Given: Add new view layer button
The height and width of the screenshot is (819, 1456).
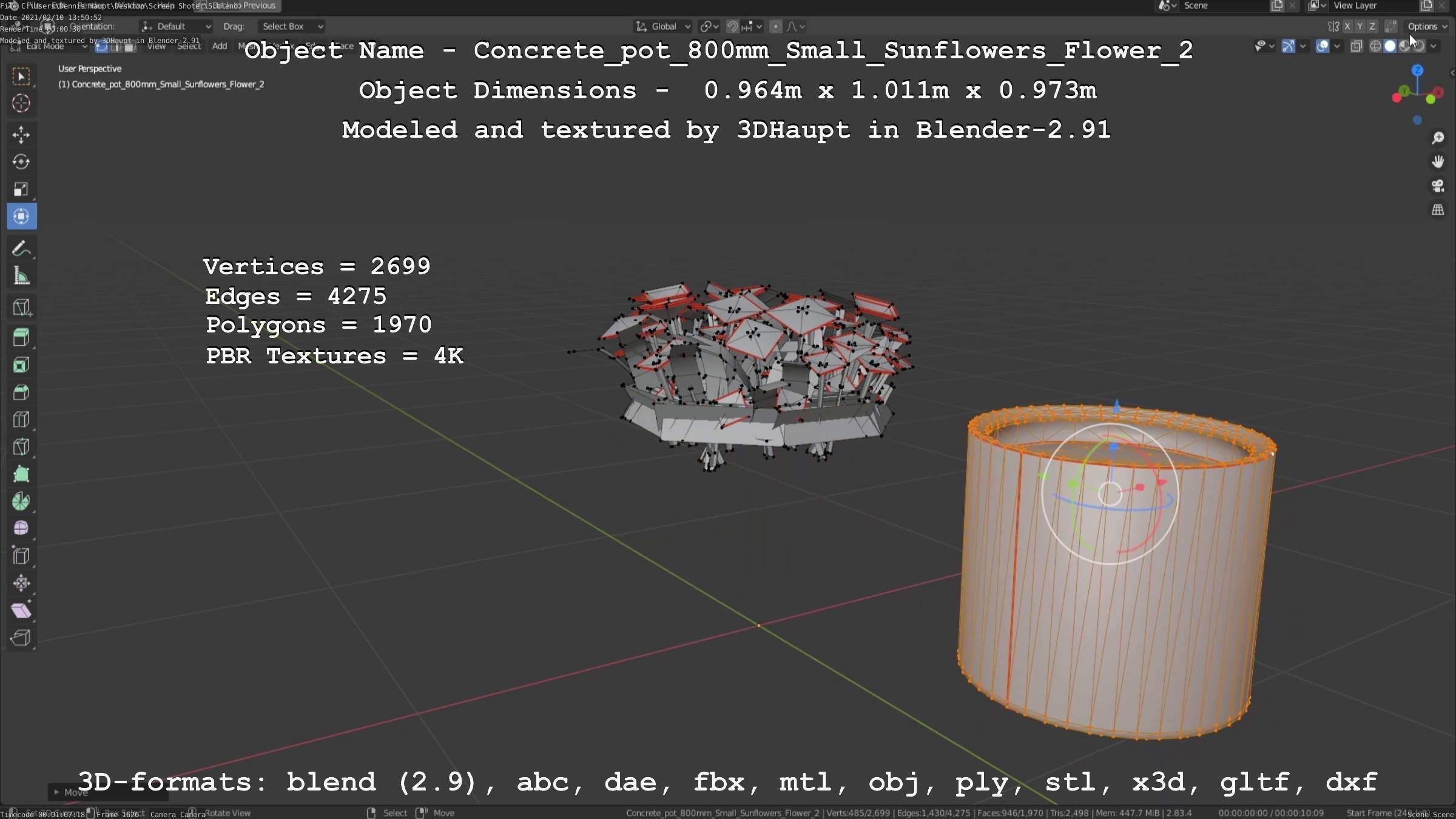Looking at the screenshot, I should [1426, 6].
